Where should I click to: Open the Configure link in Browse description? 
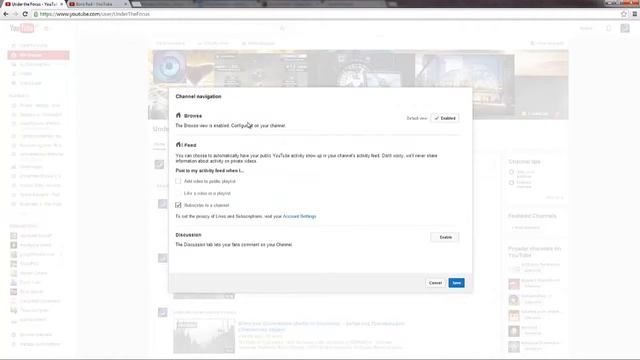[x=242, y=126]
